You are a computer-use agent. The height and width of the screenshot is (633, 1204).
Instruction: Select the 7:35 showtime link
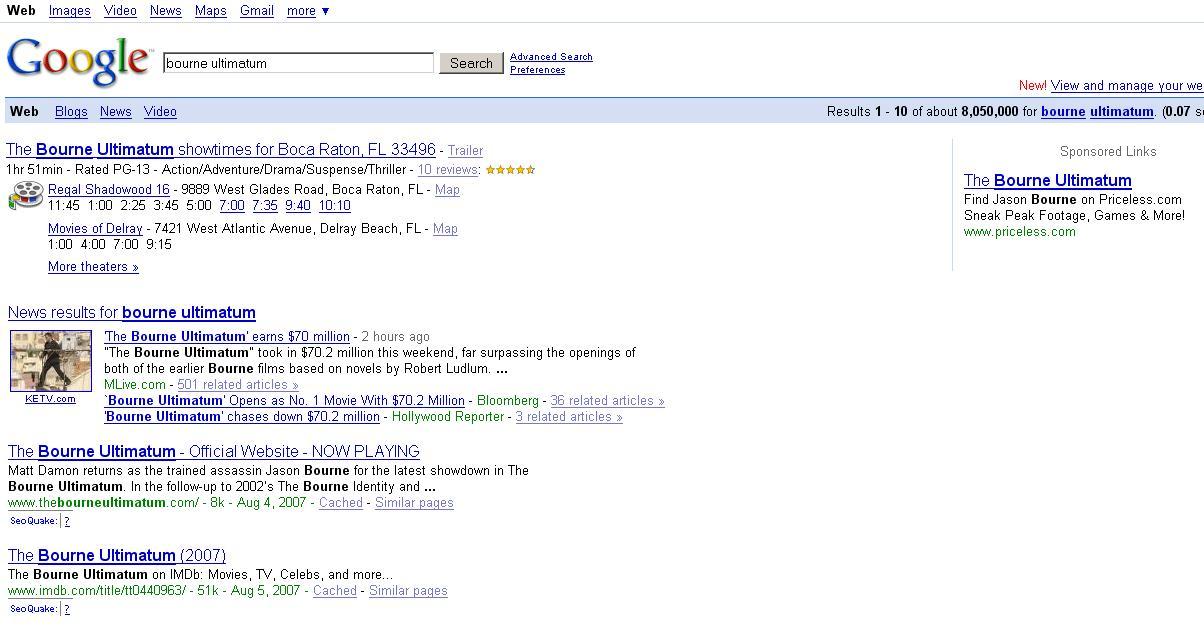point(265,206)
